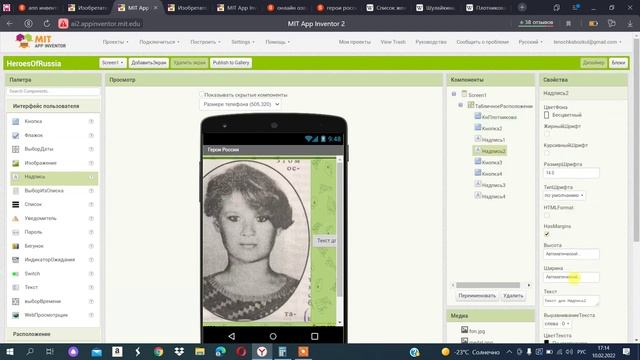Open the Проекты menu
This screenshot has width=640, height=360.
click(x=115, y=42)
